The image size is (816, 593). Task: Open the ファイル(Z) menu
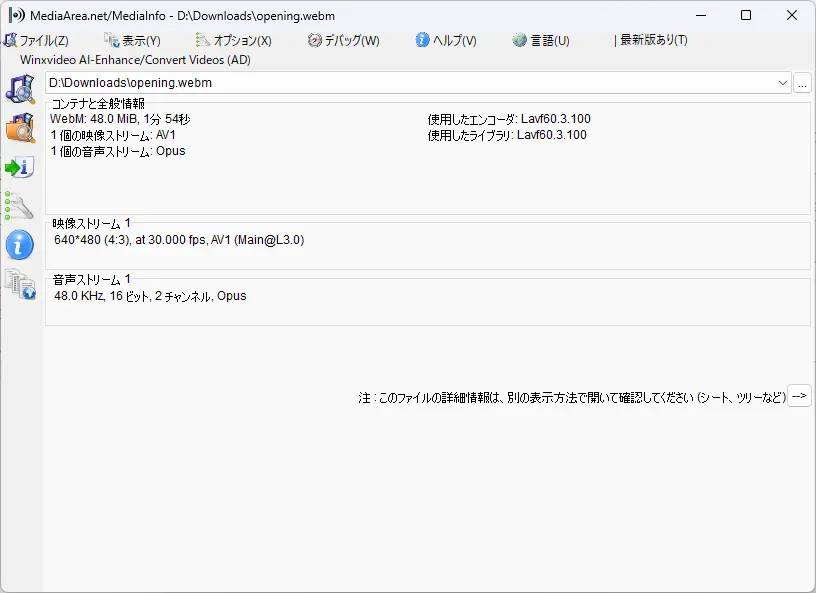point(36,40)
